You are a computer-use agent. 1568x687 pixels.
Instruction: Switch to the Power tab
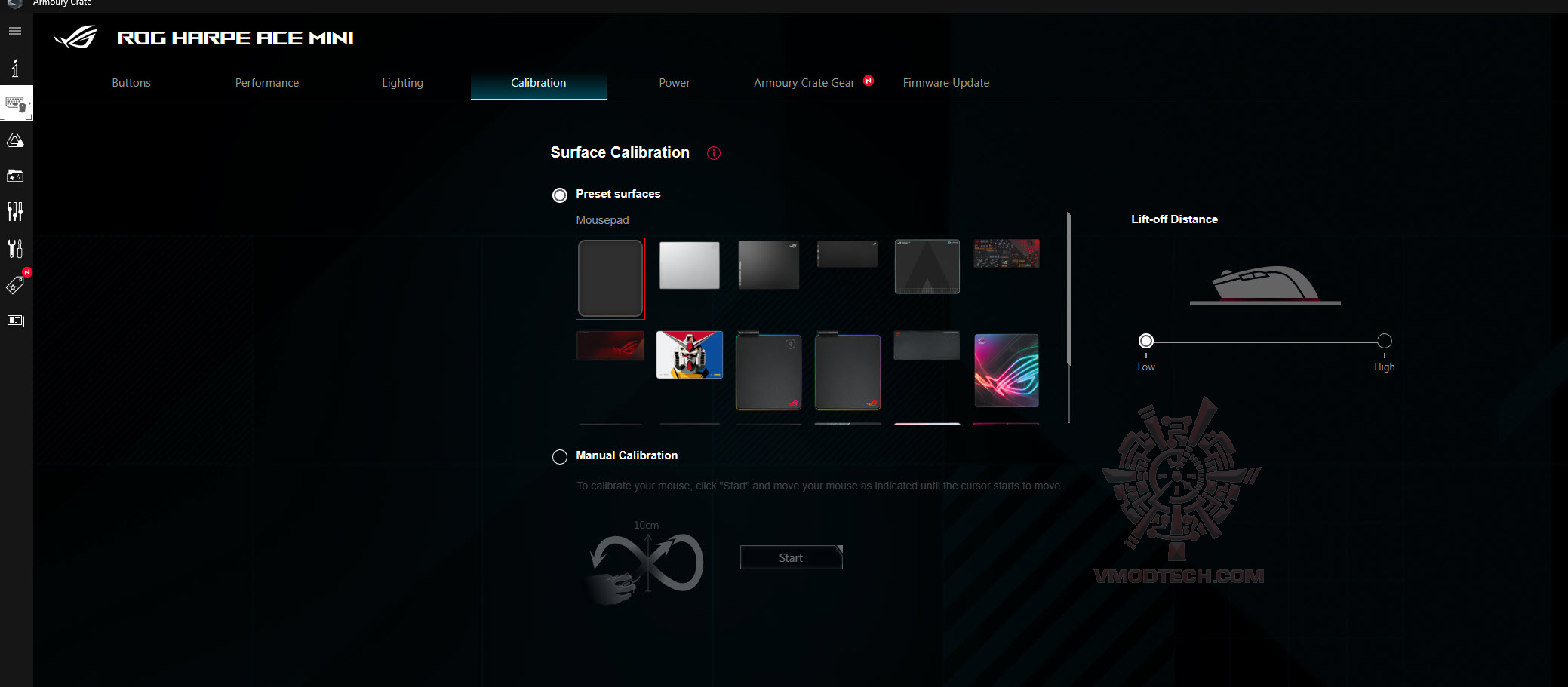tap(675, 83)
